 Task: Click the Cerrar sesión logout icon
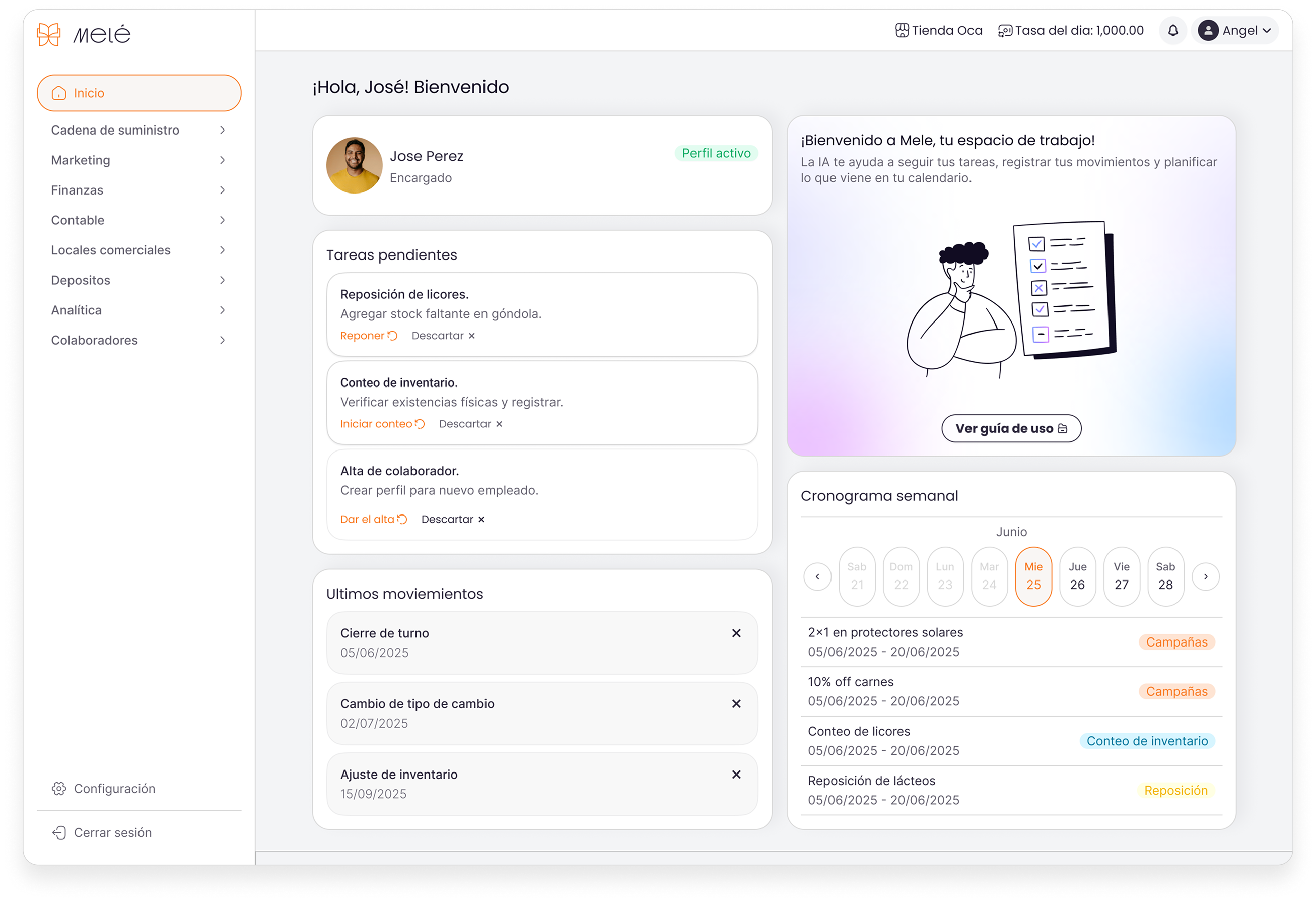(59, 832)
